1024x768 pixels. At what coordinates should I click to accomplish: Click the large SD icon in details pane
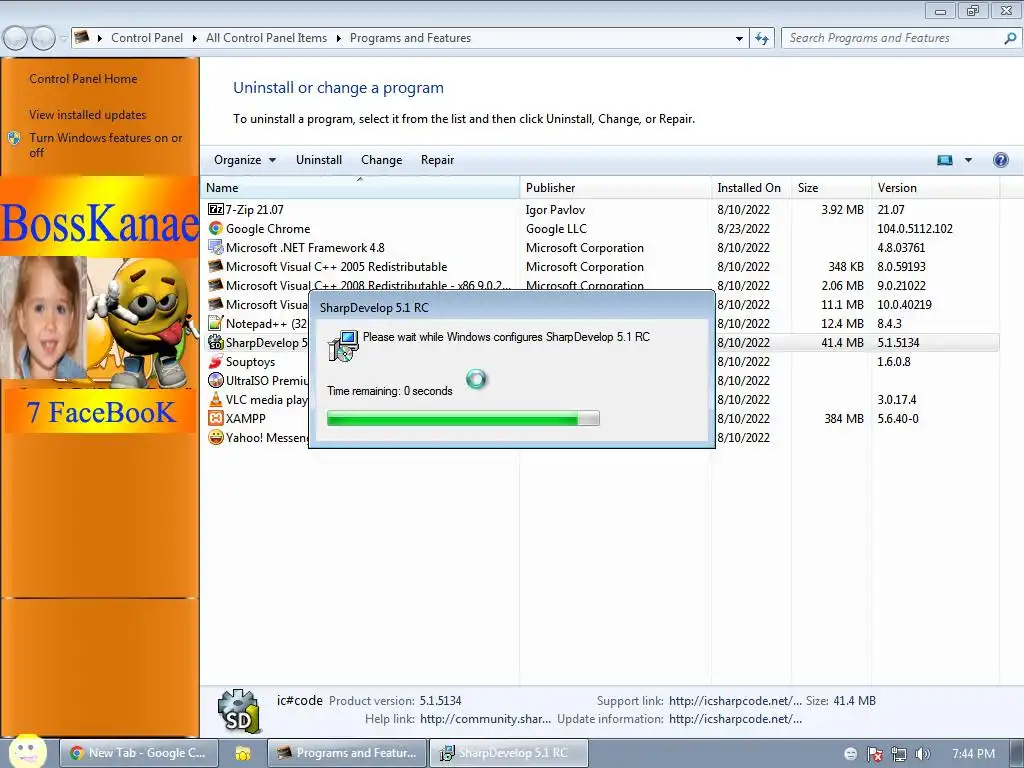point(238,712)
